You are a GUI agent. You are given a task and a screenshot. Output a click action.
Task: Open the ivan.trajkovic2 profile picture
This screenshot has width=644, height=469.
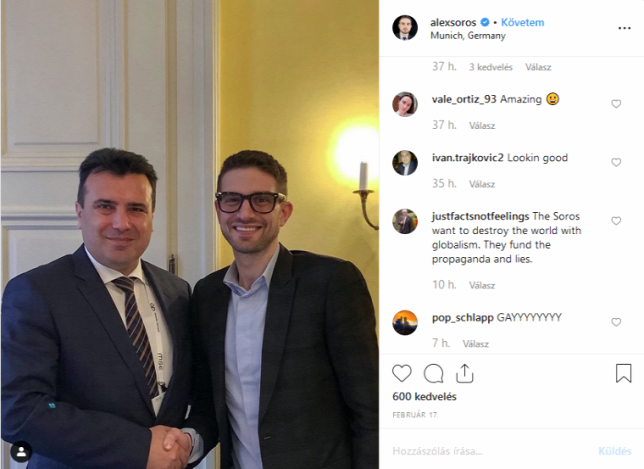click(x=405, y=163)
